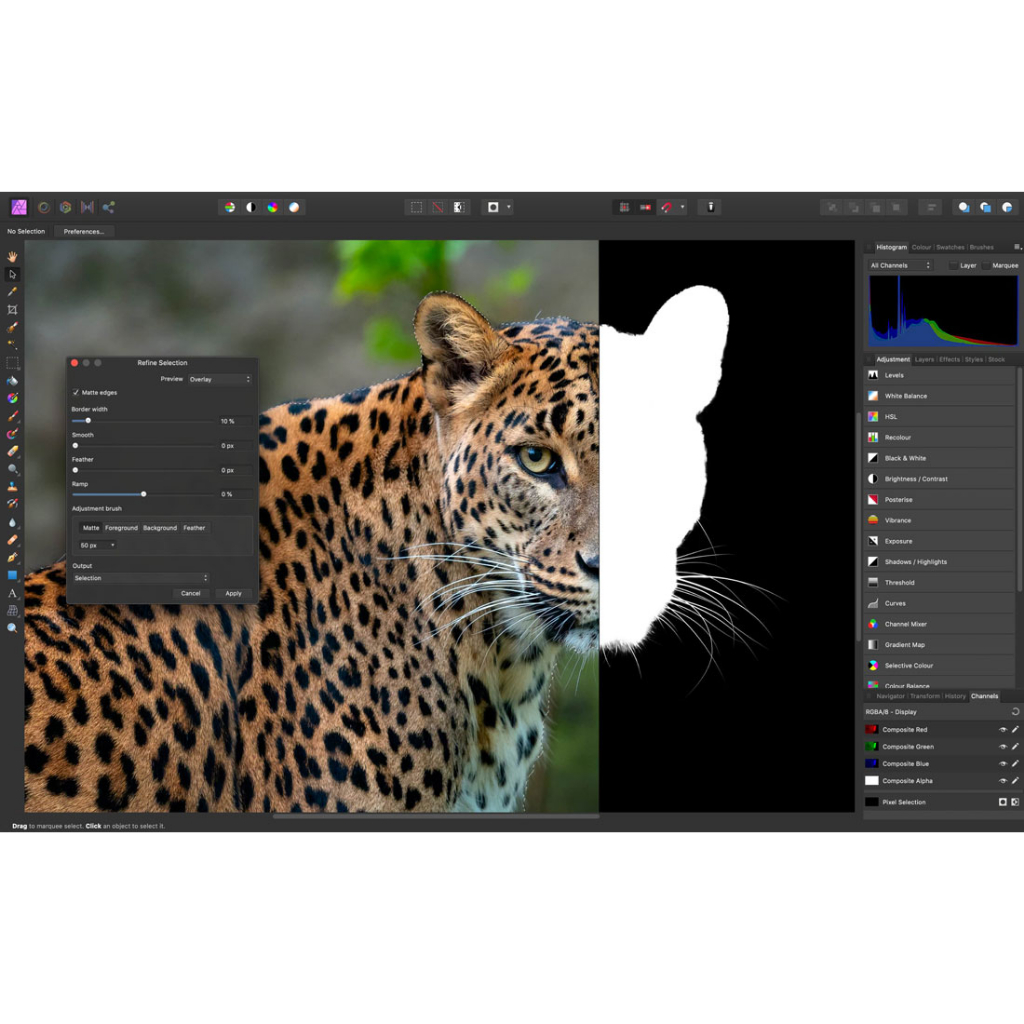This screenshot has height=1024, width=1024.
Task: Open the Output Selection dropdown
Action: (140, 578)
